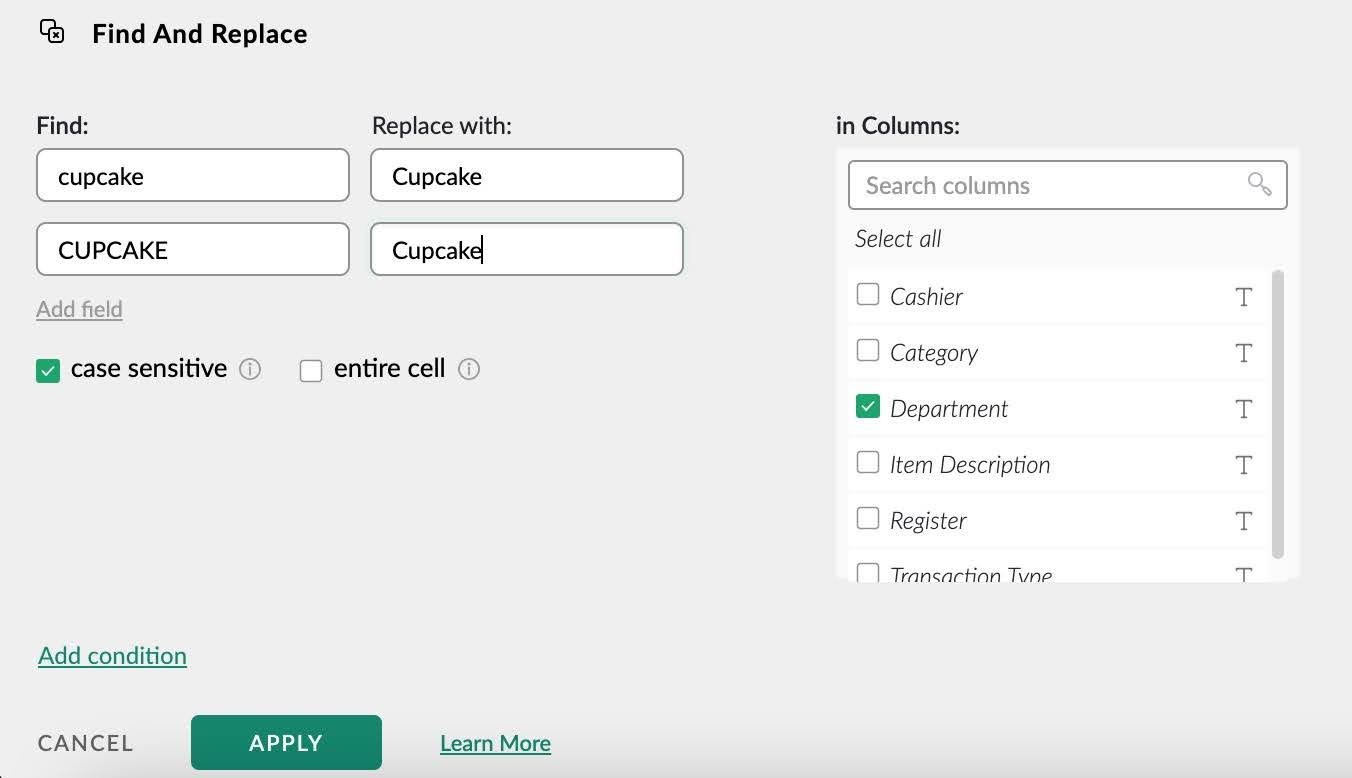Screen dimensions: 1352x778
Task: Click the text type icon next to Item Description
Action: pyautogui.click(x=1243, y=465)
